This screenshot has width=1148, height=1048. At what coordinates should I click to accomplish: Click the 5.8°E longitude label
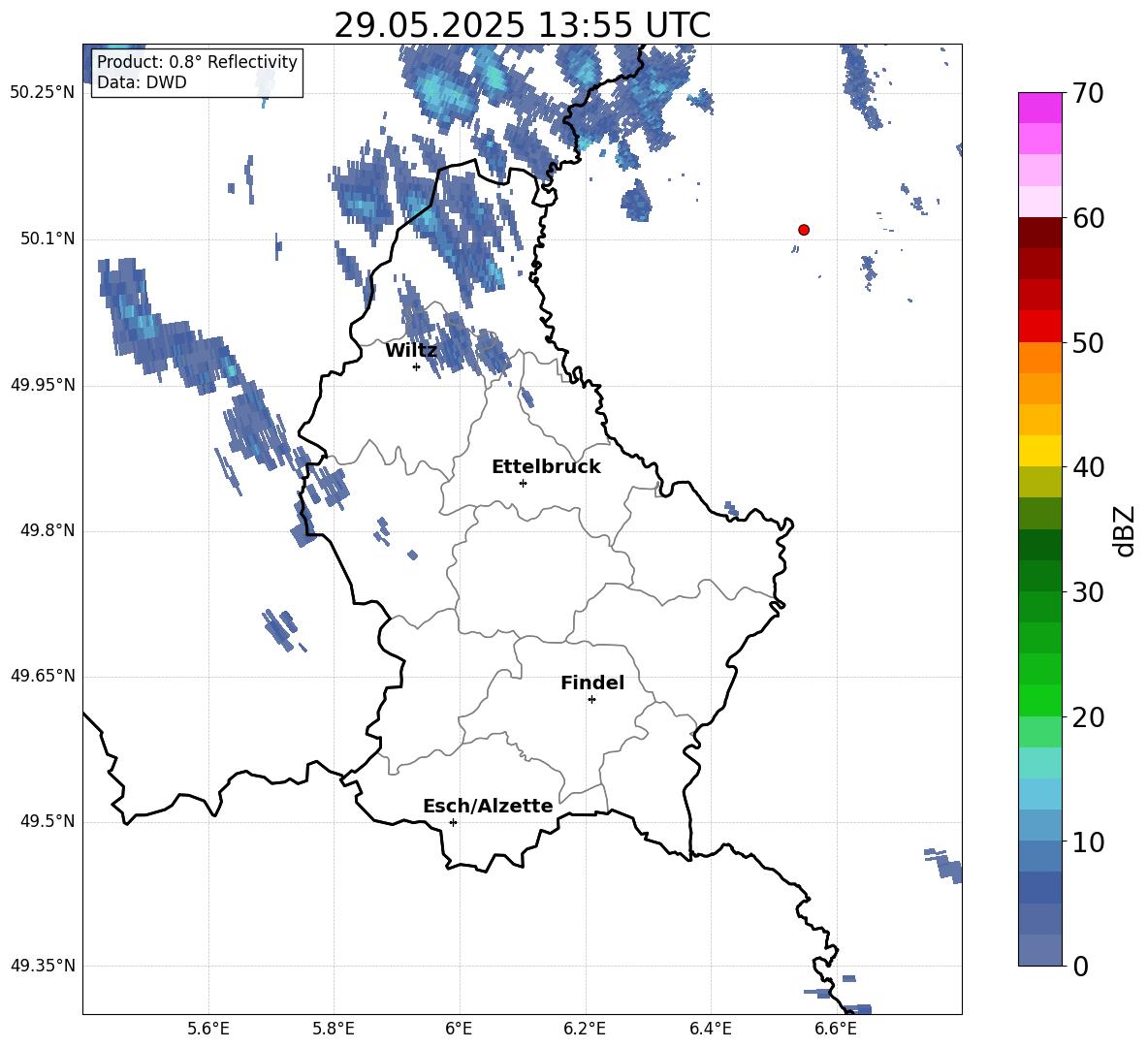334,1029
